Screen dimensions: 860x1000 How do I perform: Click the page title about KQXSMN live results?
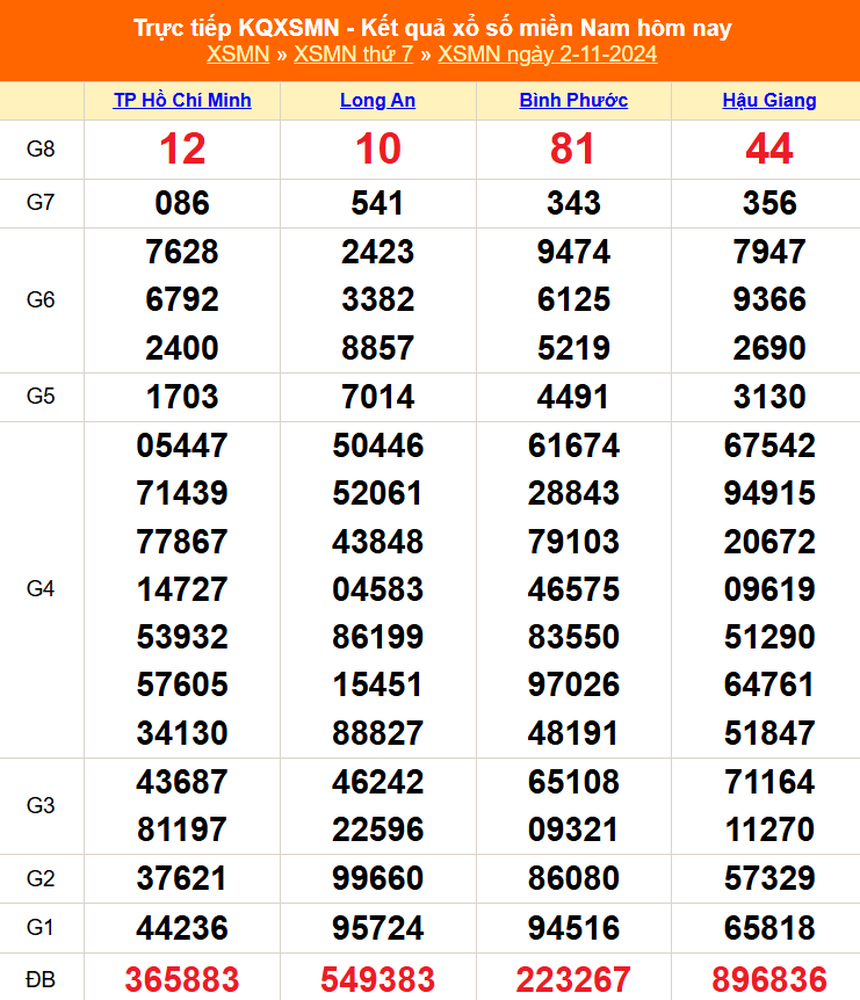point(430,28)
